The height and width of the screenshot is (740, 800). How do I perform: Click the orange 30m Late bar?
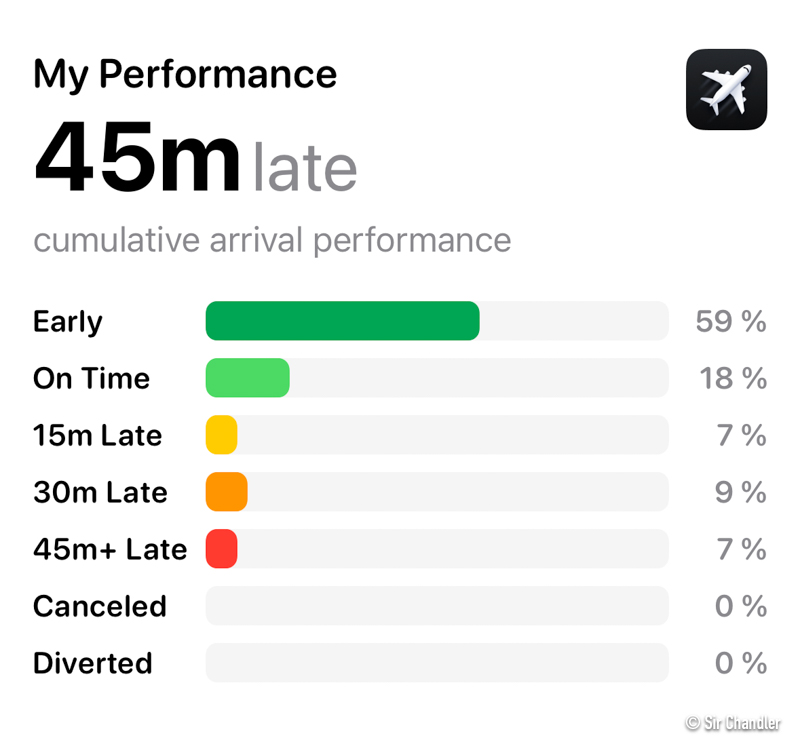(226, 492)
